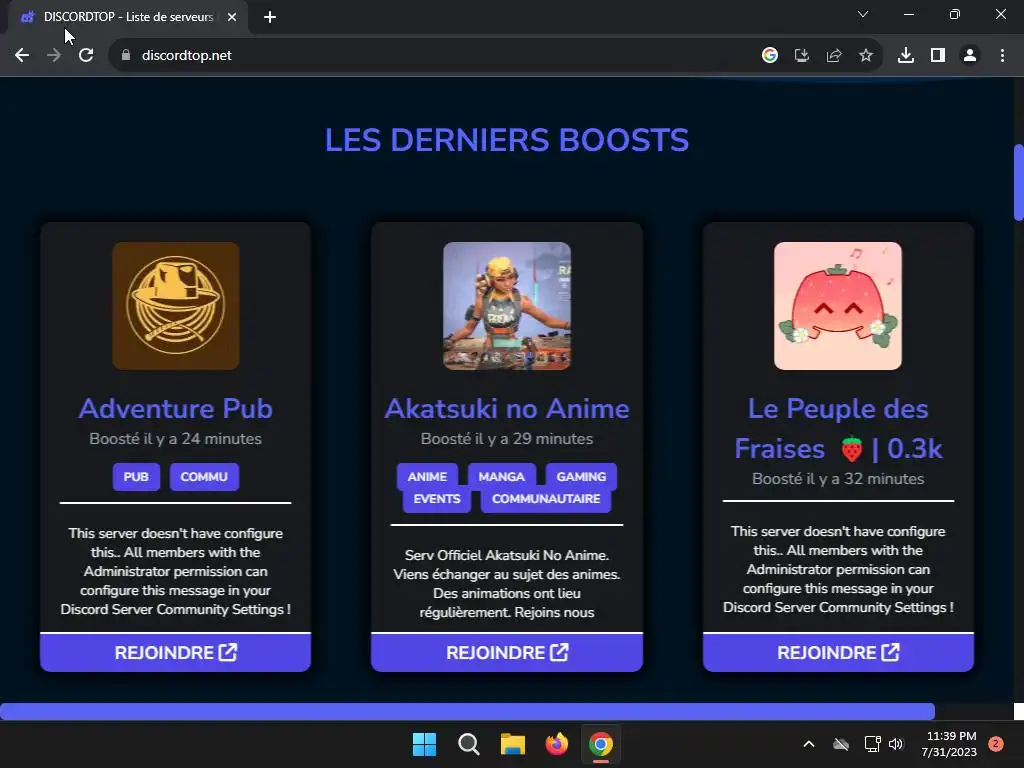
Task: Open the notification badge showing 2
Action: pos(996,744)
